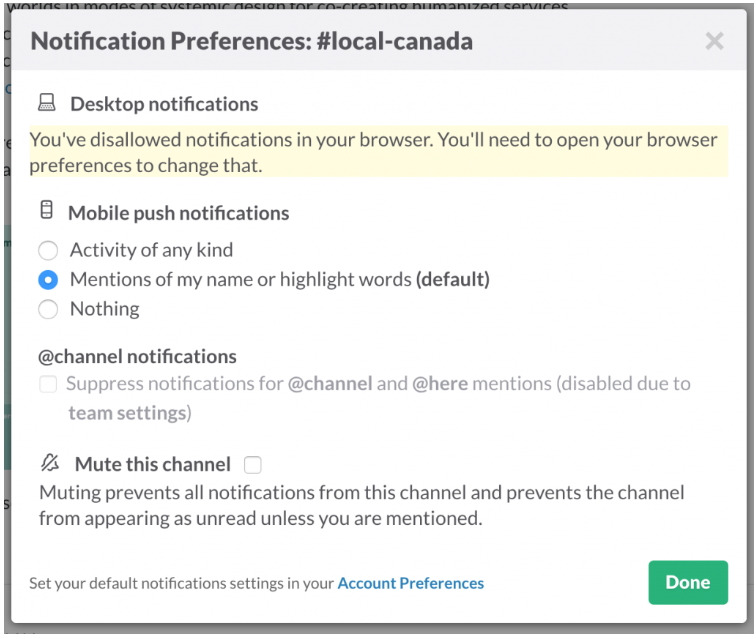Image resolution: width=756 pixels, height=639 pixels.
Task: Click the laptop icon for Desktop notifications
Action: [x=47, y=103]
